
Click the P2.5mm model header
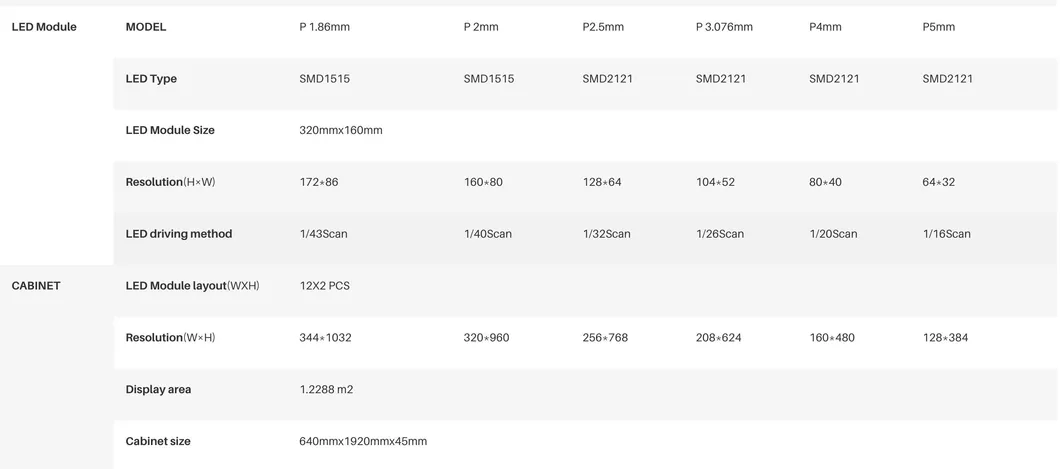point(603,27)
